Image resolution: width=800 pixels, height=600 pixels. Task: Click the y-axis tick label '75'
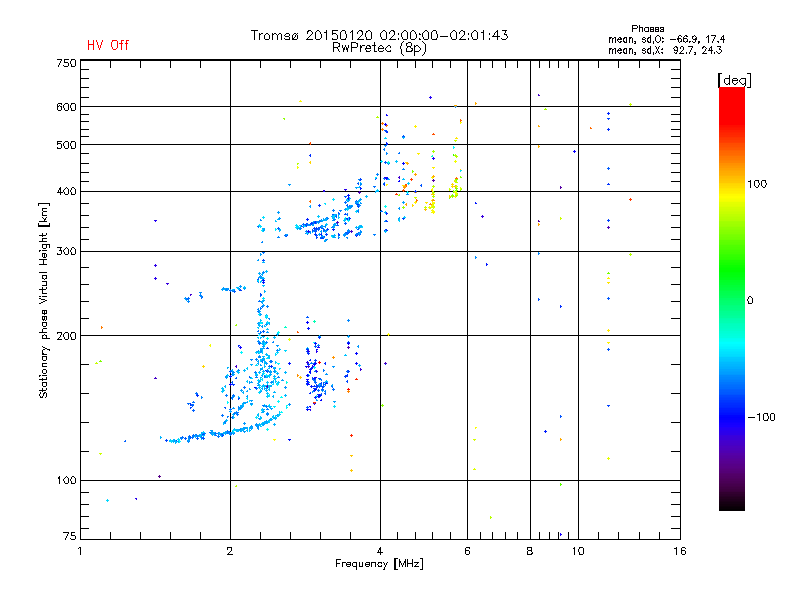pyautogui.click(x=70, y=536)
